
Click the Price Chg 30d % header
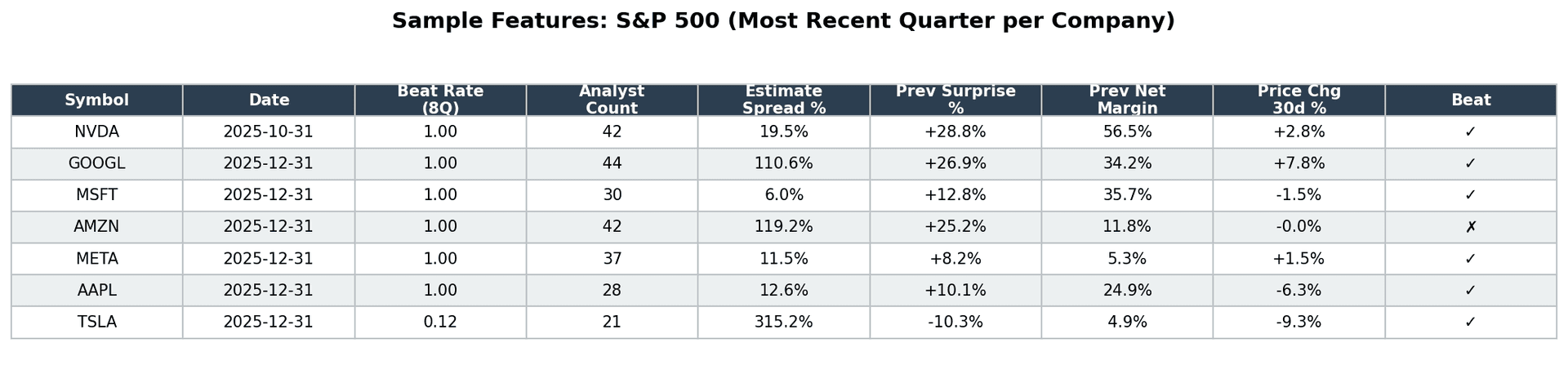pyautogui.click(x=1298, y=100)
